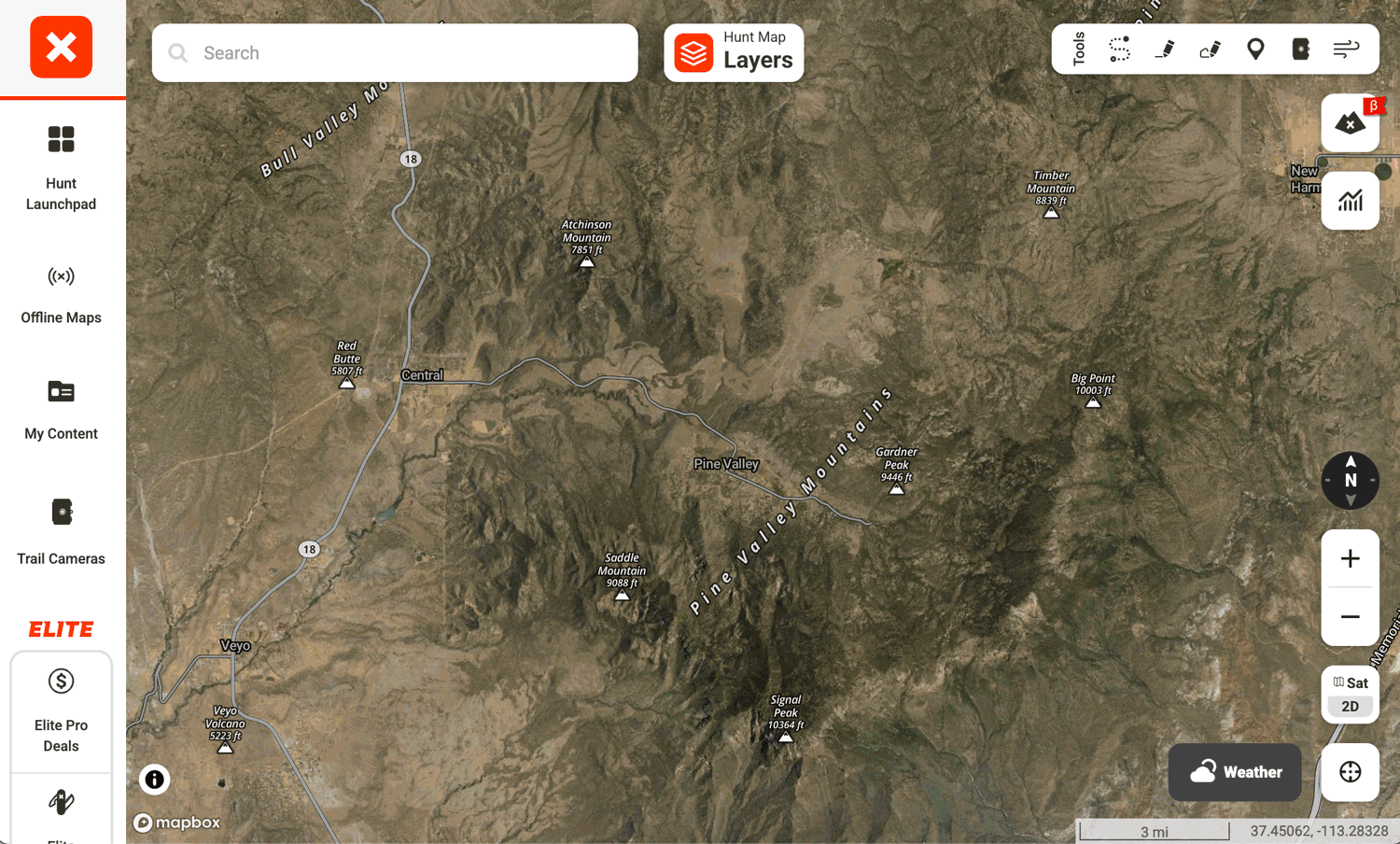
Task: Open the beta terrain feature button
Action: (1351, 122)
